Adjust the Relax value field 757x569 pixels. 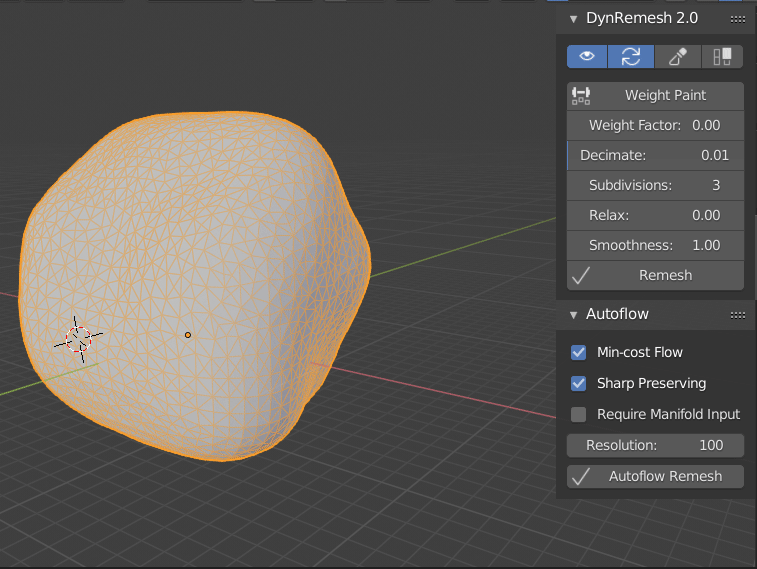(655, 215)
